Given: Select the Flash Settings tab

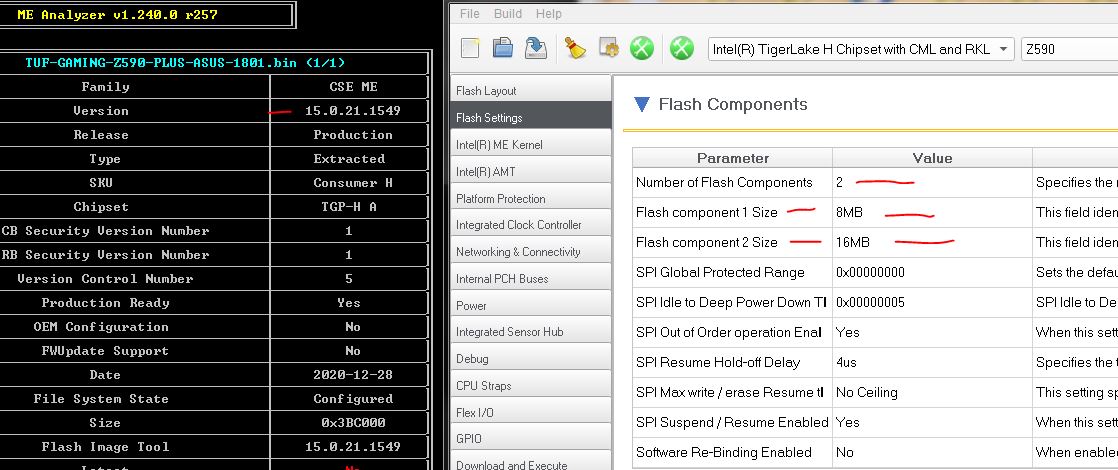Looking at the screenshot, I should coord(531,118).
